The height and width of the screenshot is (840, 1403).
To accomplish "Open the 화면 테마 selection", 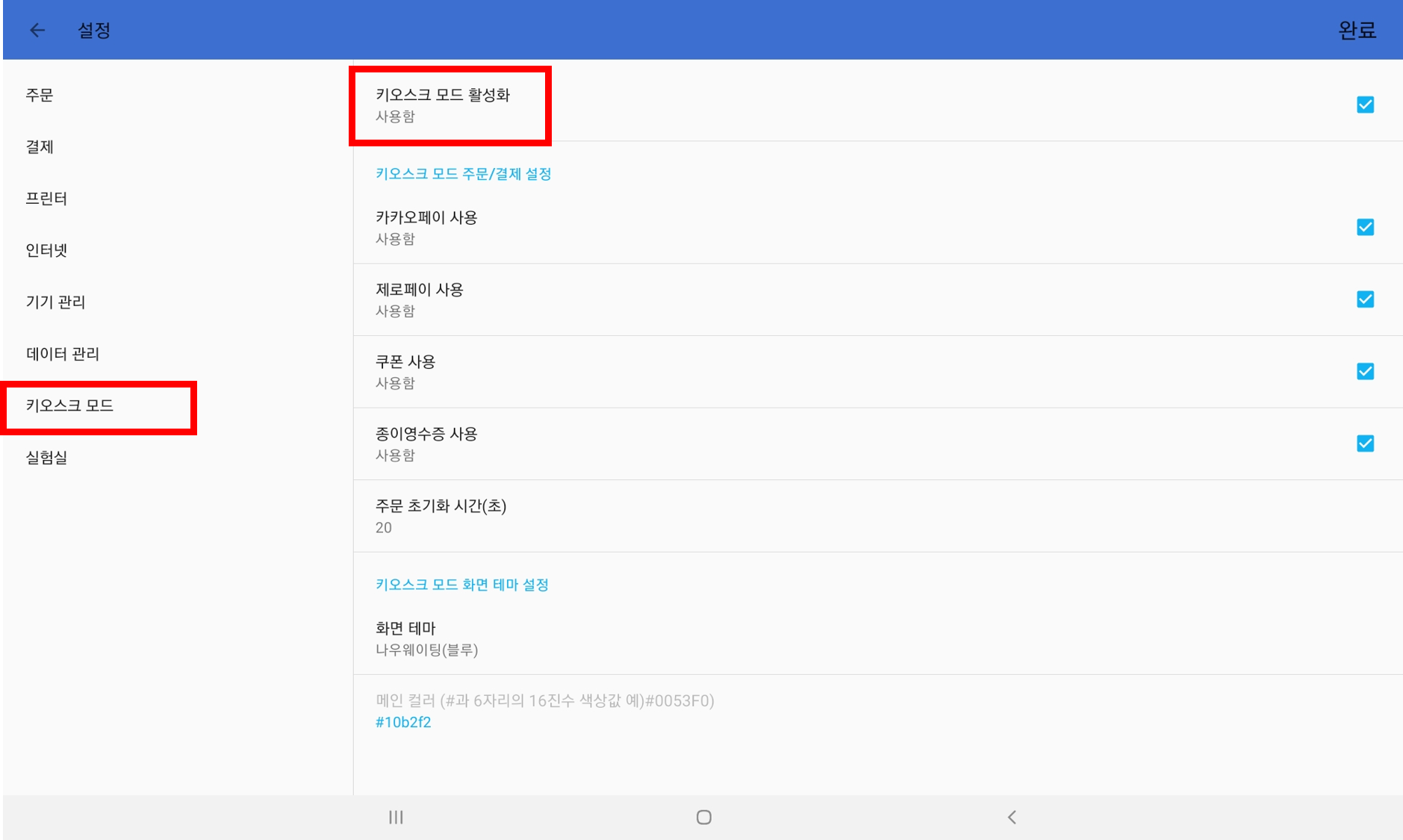I will click(878, 638).
